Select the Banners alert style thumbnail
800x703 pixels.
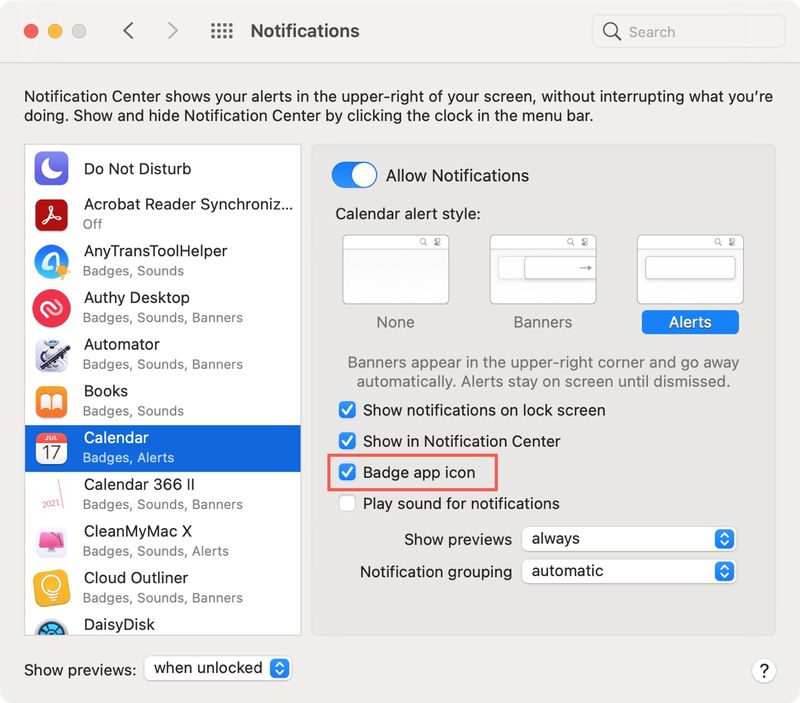pyautogui.click(x=543, y=269)
